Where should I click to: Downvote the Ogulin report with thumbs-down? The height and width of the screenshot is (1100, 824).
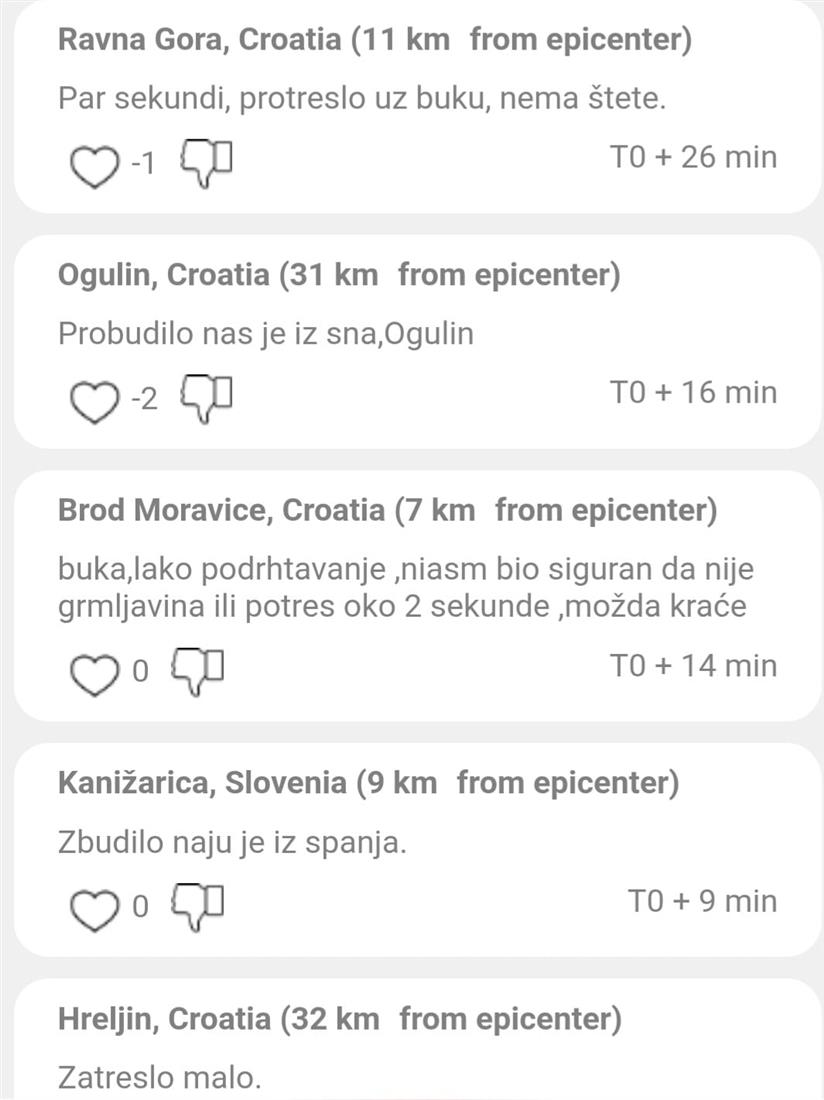(x=205, y=398)
